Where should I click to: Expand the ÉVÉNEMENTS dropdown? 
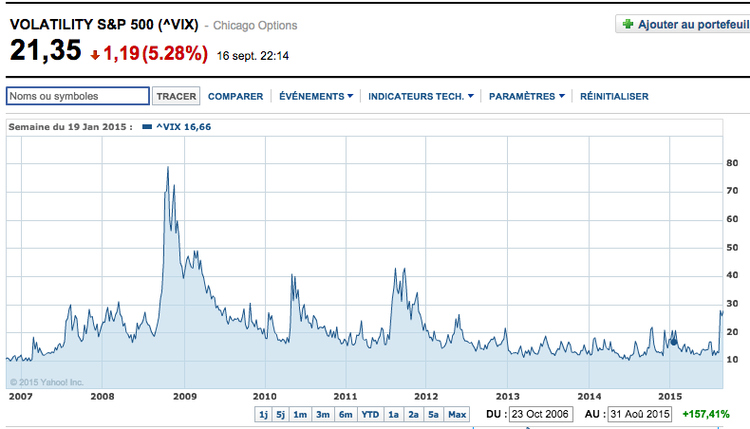(316, 97)
